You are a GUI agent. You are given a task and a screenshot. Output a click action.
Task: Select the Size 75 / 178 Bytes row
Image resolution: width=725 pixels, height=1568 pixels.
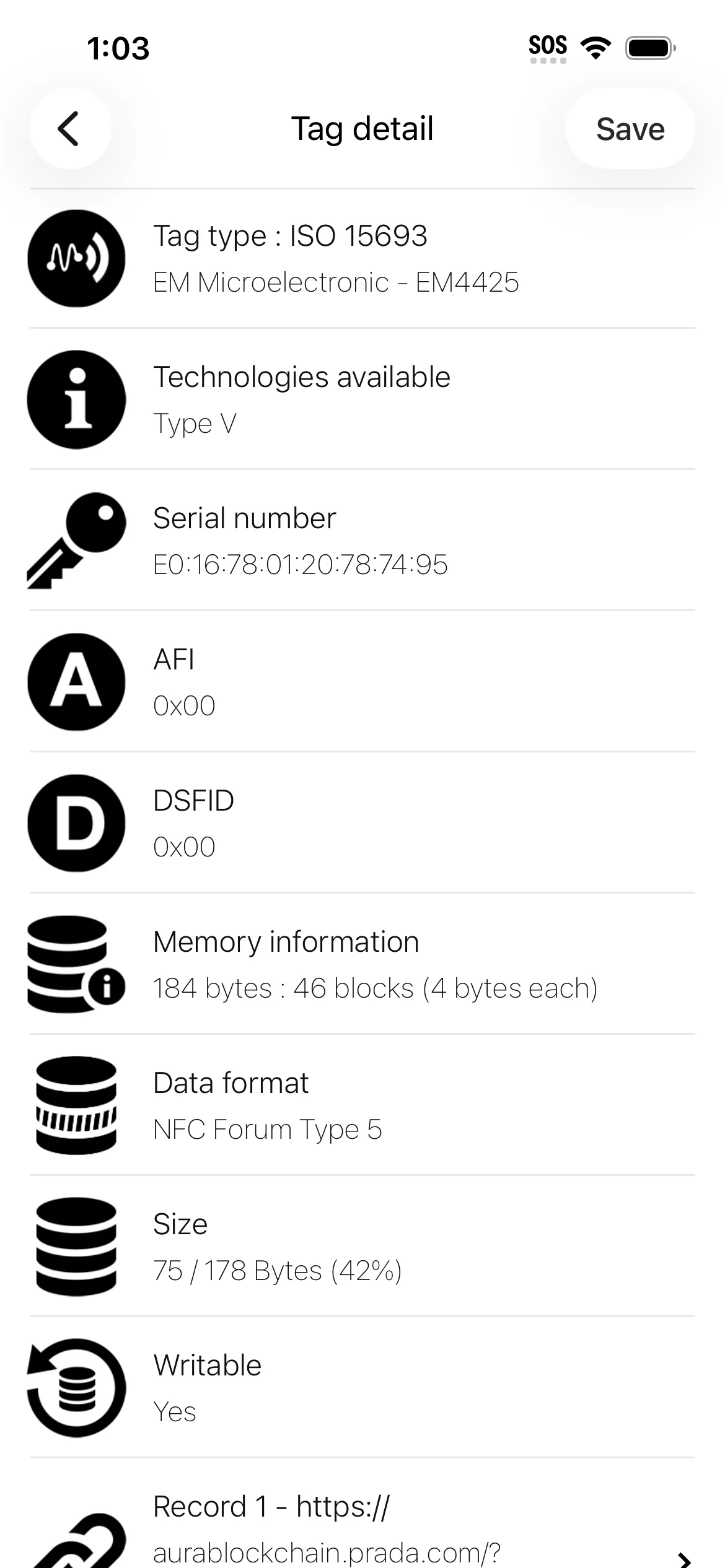362,1247
